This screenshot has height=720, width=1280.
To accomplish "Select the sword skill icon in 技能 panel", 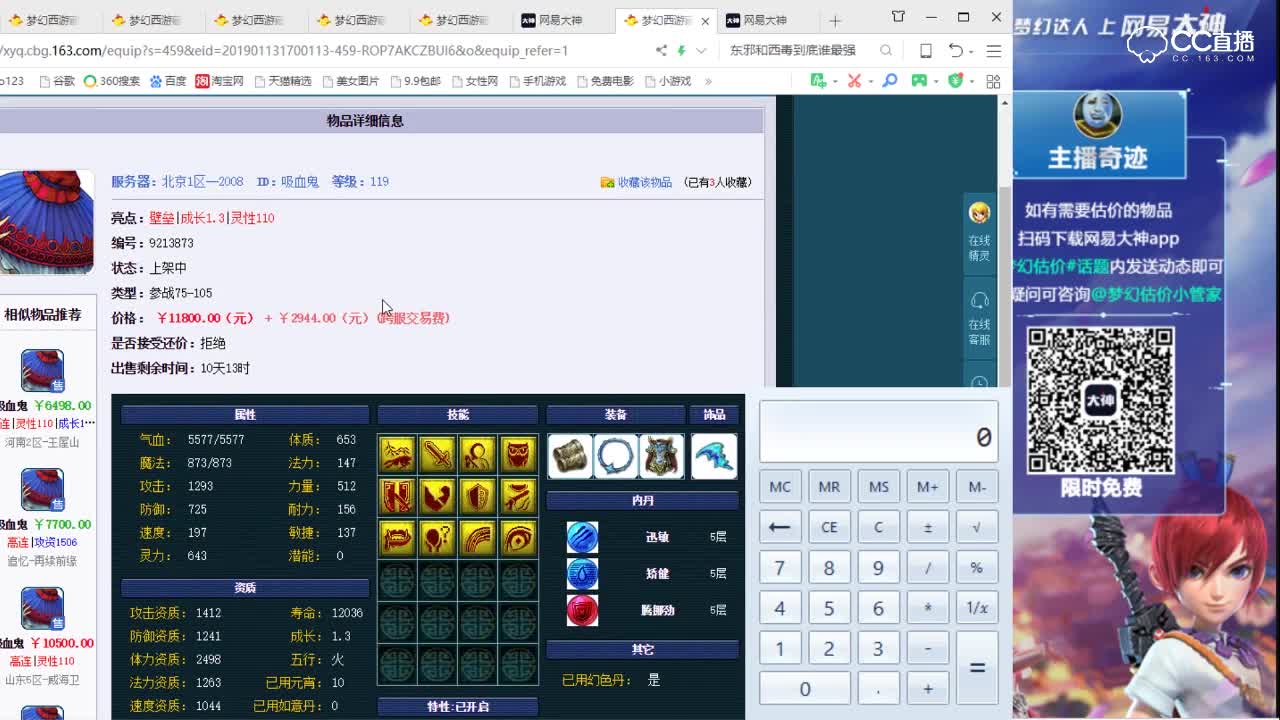I will click(x=437, y=453).
